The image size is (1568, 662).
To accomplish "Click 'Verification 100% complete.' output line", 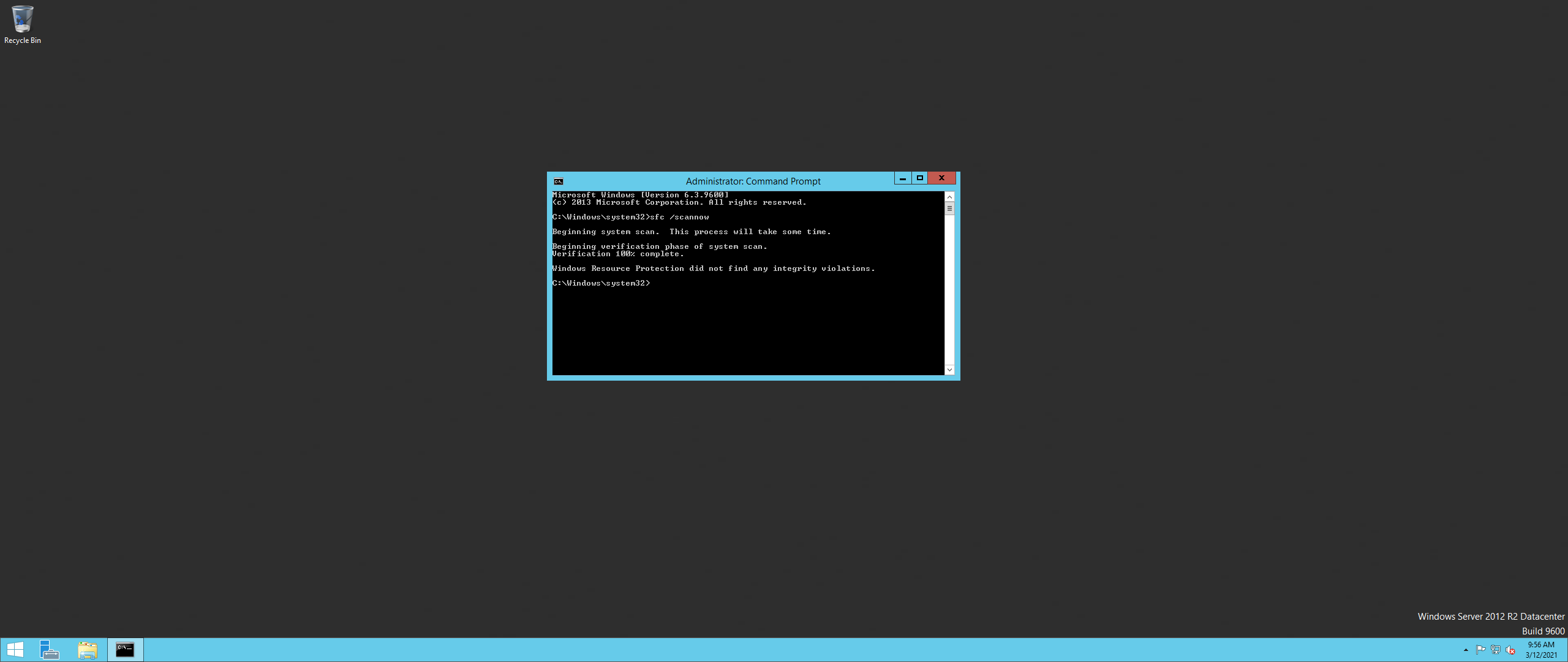I will [x=618, y=254].
